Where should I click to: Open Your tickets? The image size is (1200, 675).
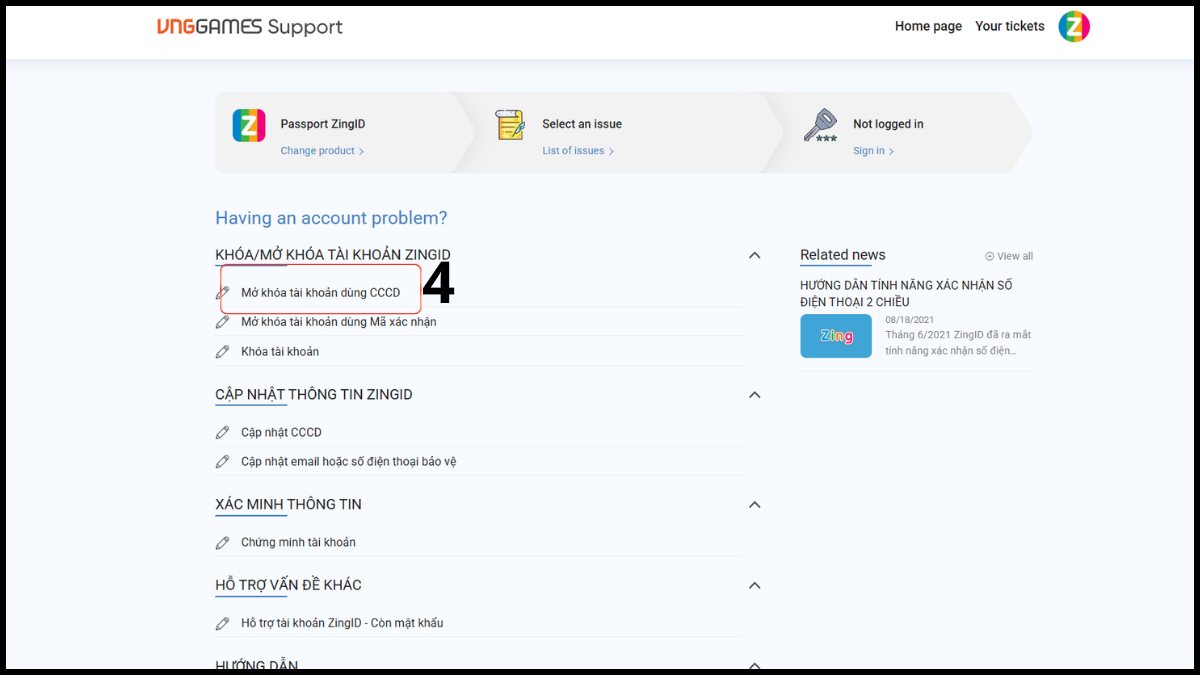coord(1010,27)
